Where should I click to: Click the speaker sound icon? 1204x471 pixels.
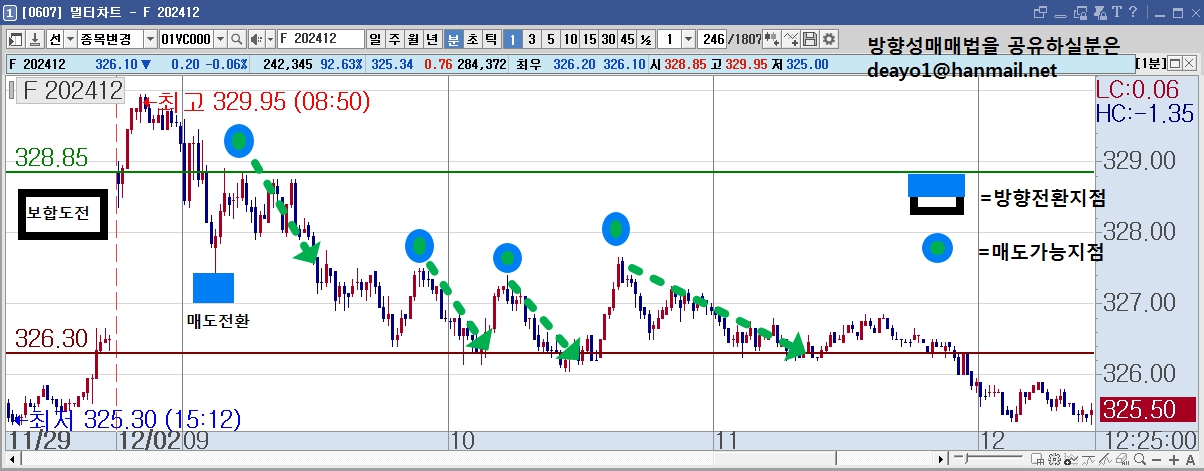coord(256,39)
